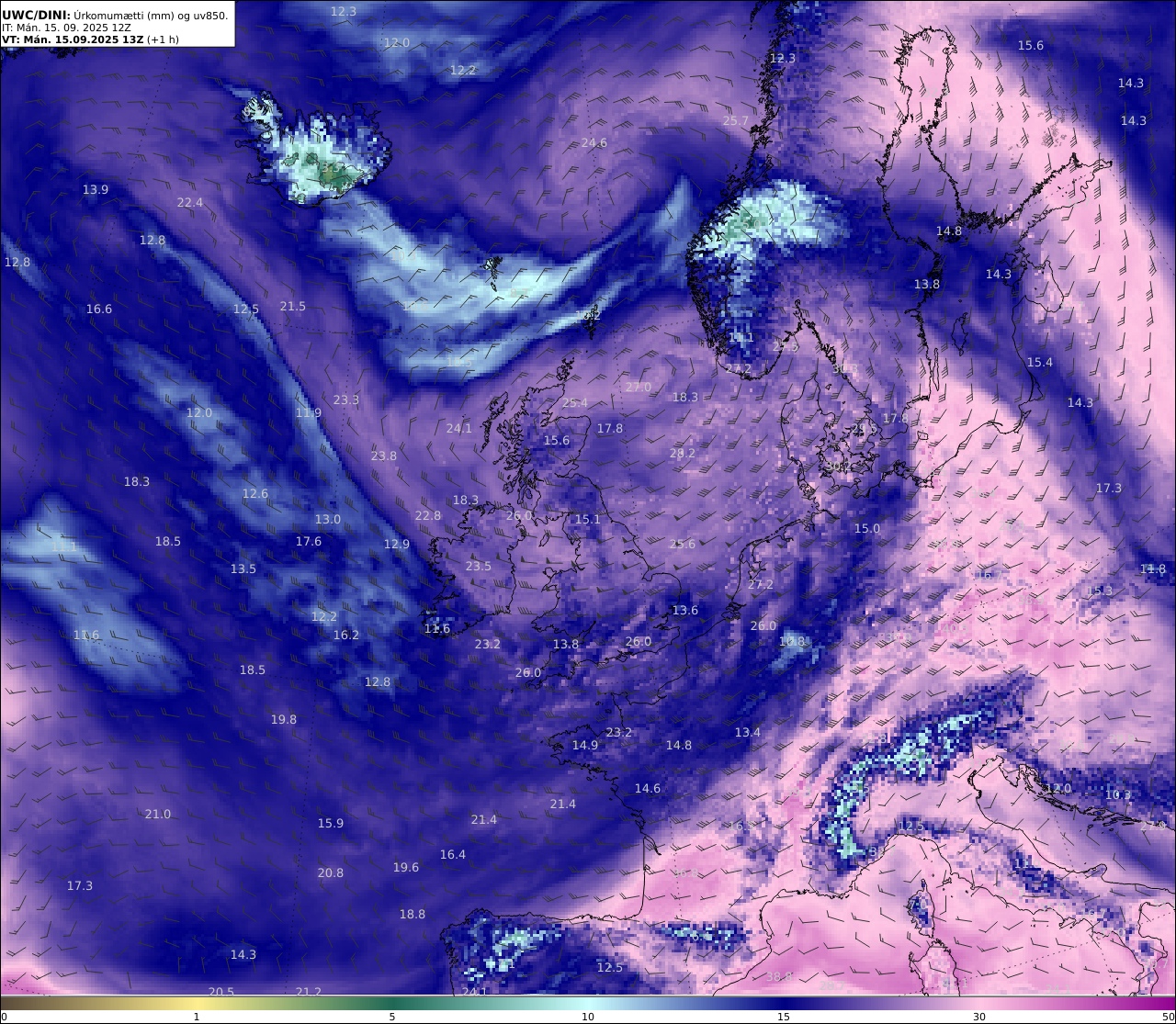Click the map value 19.6
Screen dimensions: 1176x1024
406,867
